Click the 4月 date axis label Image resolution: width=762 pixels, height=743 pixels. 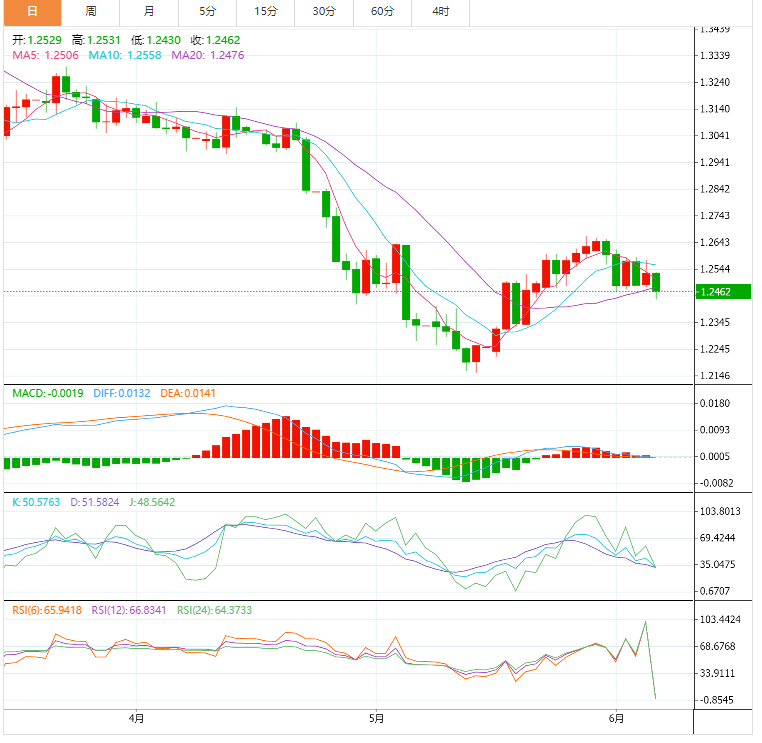coord(137,719)
